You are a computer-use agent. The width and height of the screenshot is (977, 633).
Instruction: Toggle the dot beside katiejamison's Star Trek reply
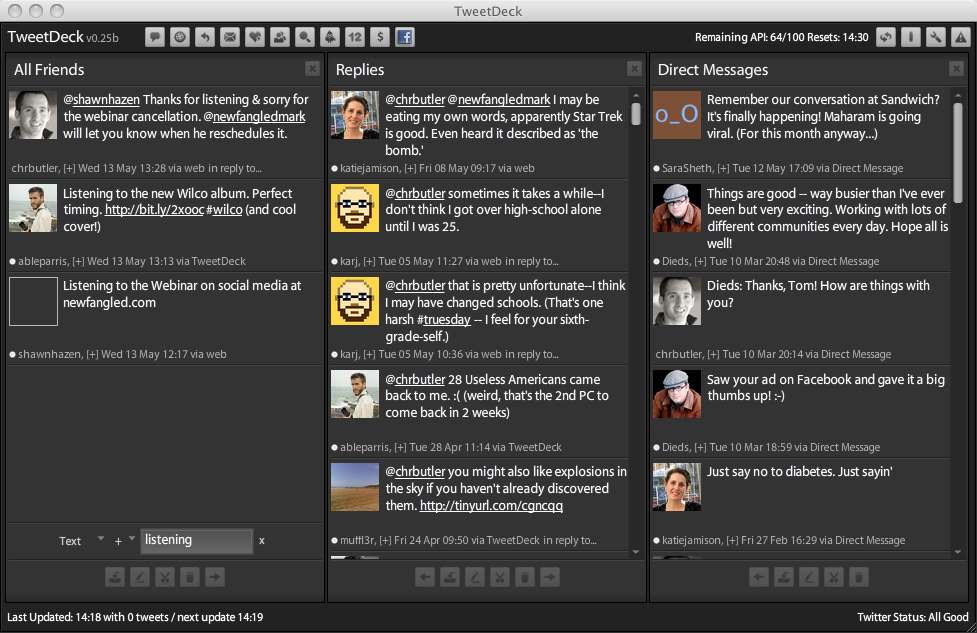tap(335, 168)
